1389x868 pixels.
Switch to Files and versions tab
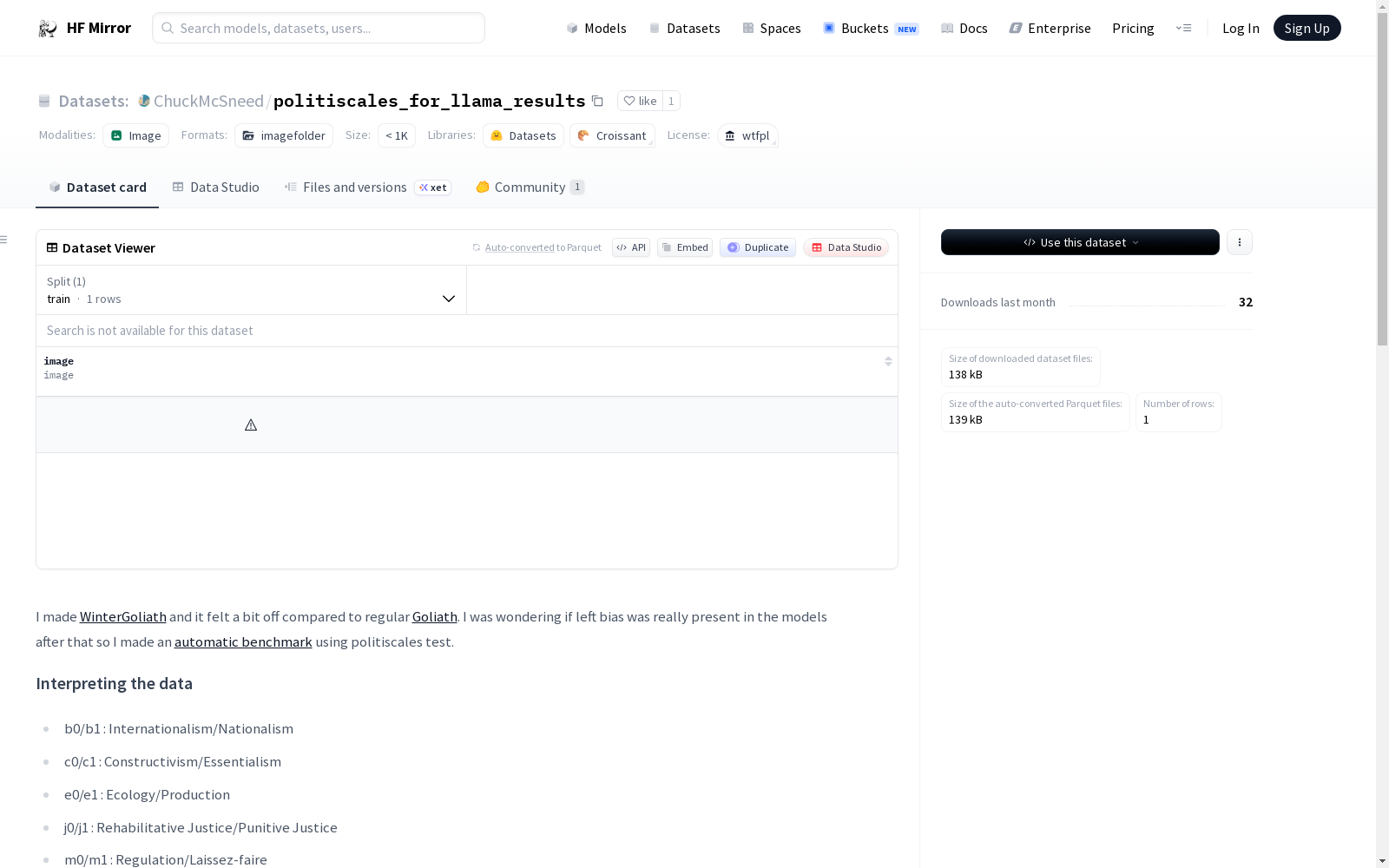point(367,187)
